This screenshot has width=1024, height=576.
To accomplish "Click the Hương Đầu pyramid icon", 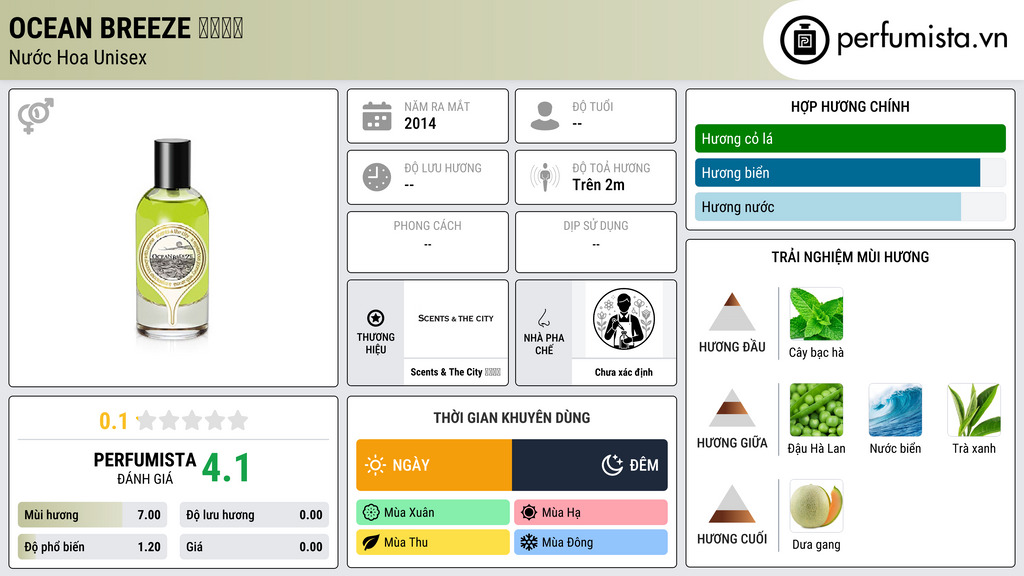I will (x=732, y=312).
